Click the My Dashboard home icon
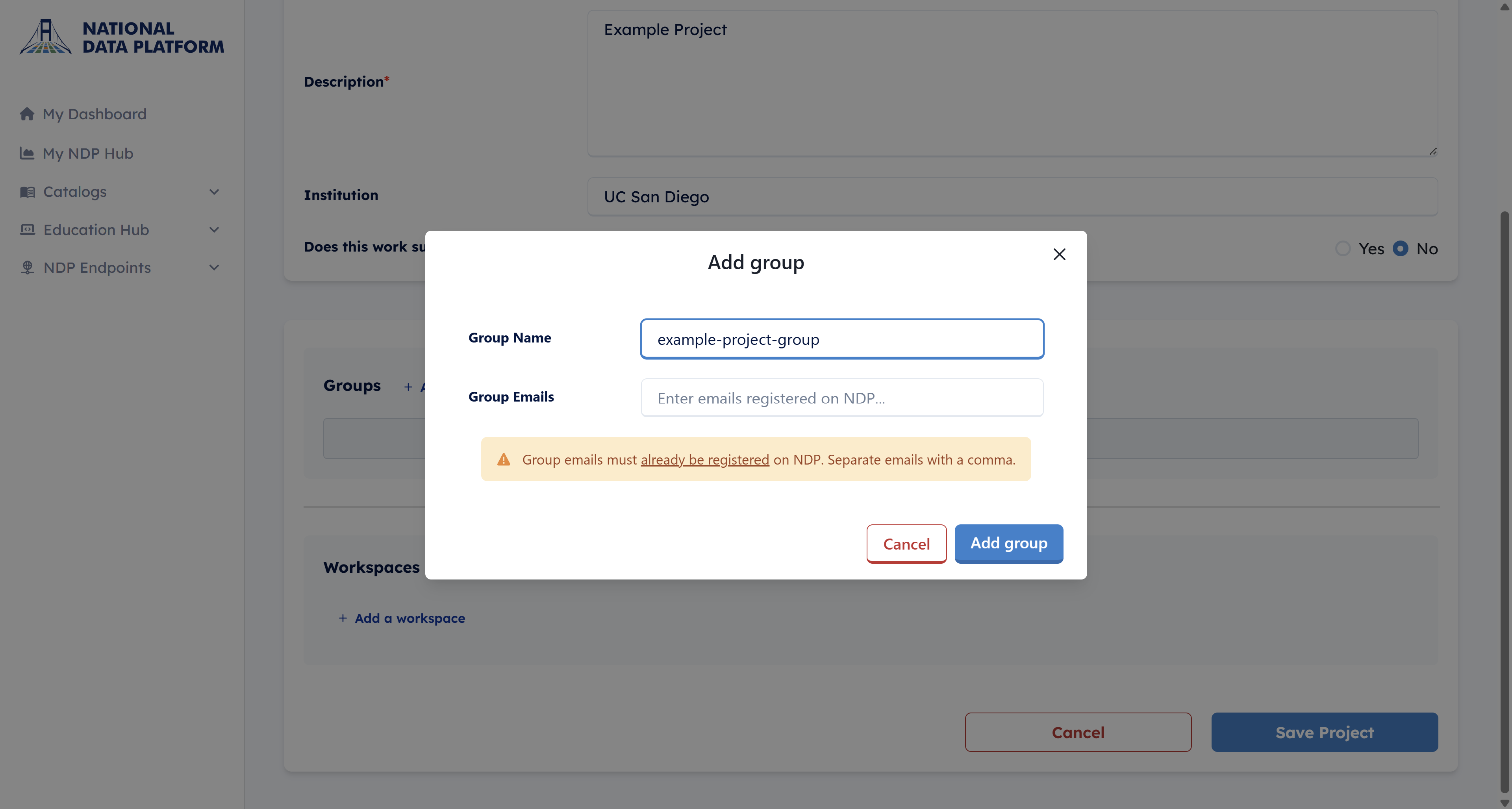Screen dimensions: 1512x809 (x=27, y=114)
